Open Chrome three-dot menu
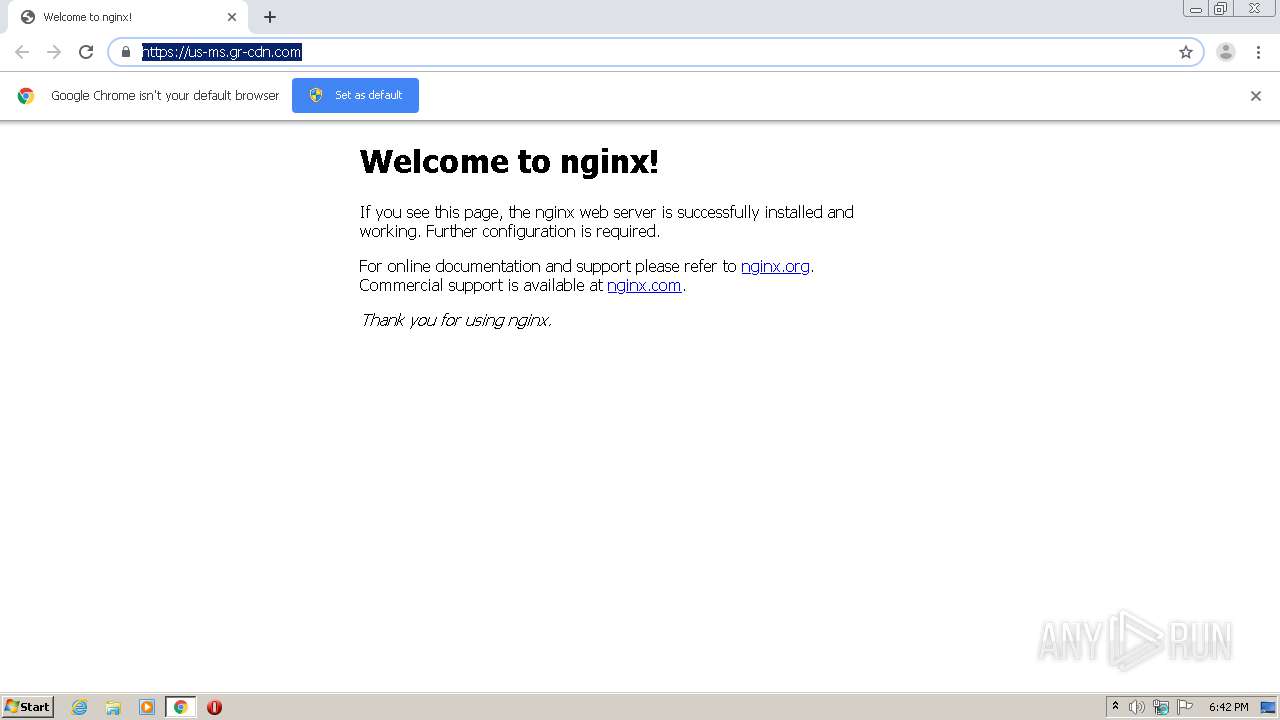Image resolution: width=1280 pixels, height=720 pixels. coord(1258,52)
